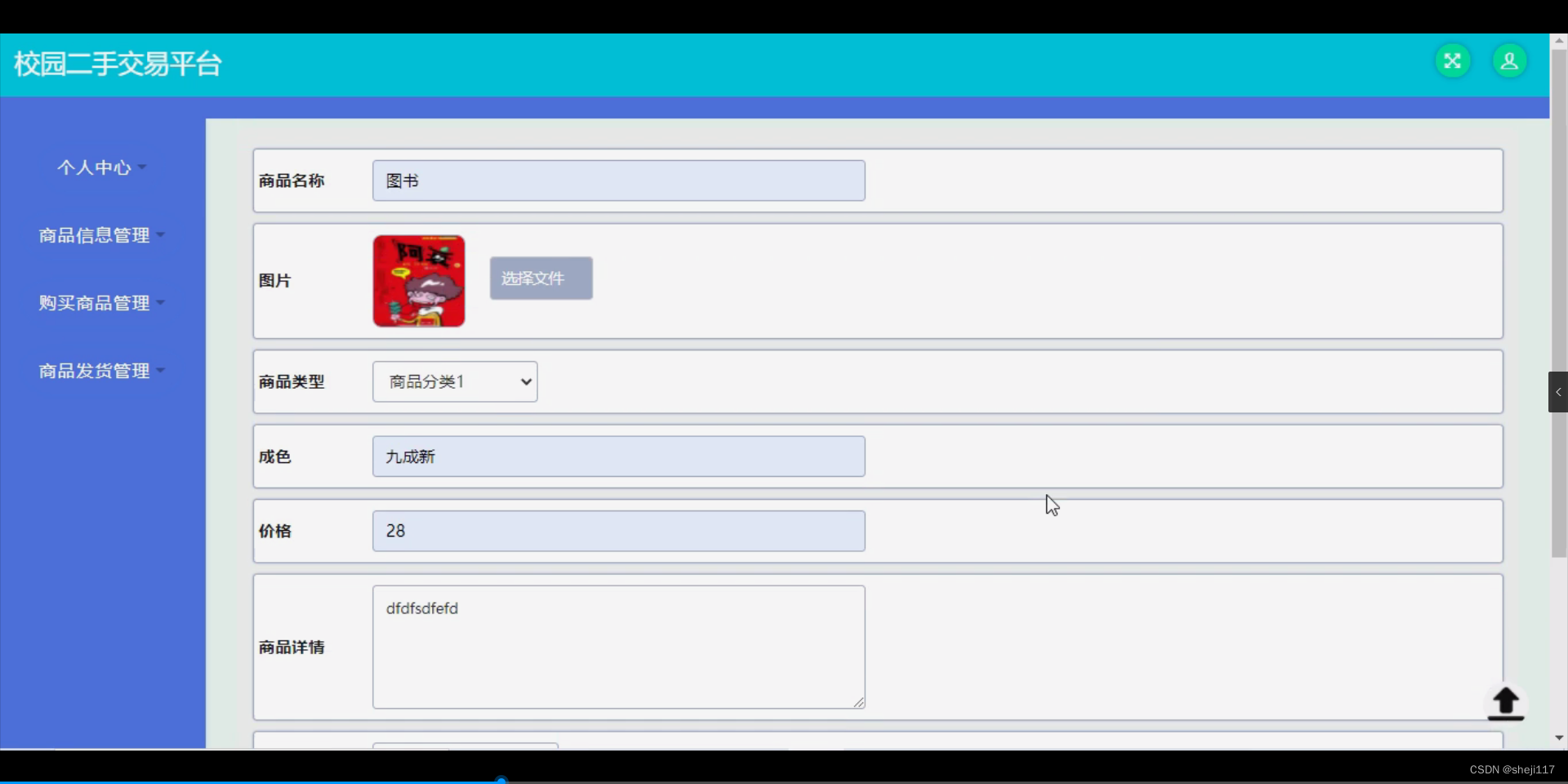Click the 价格 field containing 28
Image resolution: width=1568 pixels, height=784 pixels.
(x=618, y=531)
